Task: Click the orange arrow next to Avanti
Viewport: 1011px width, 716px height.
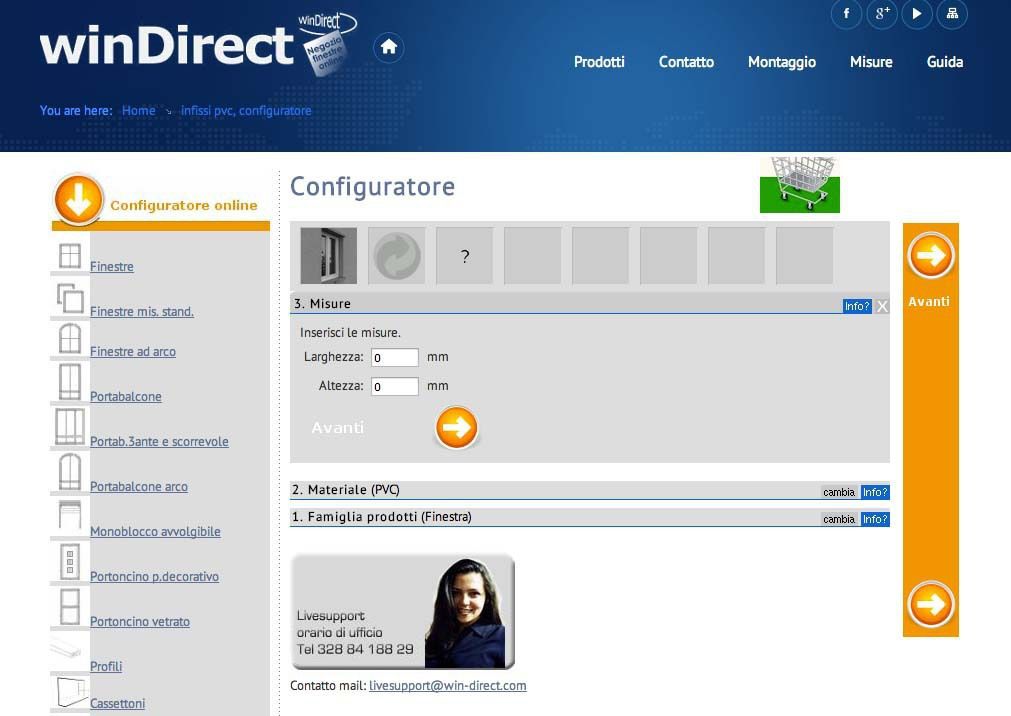Action: [x=456, y=428]
